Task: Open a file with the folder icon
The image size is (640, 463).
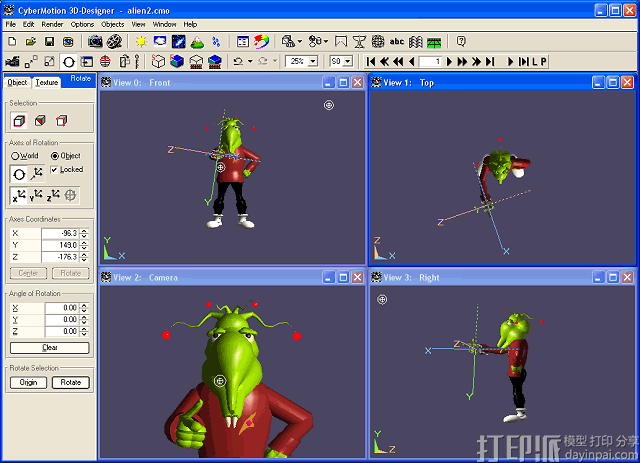Action: pos(31,42)
